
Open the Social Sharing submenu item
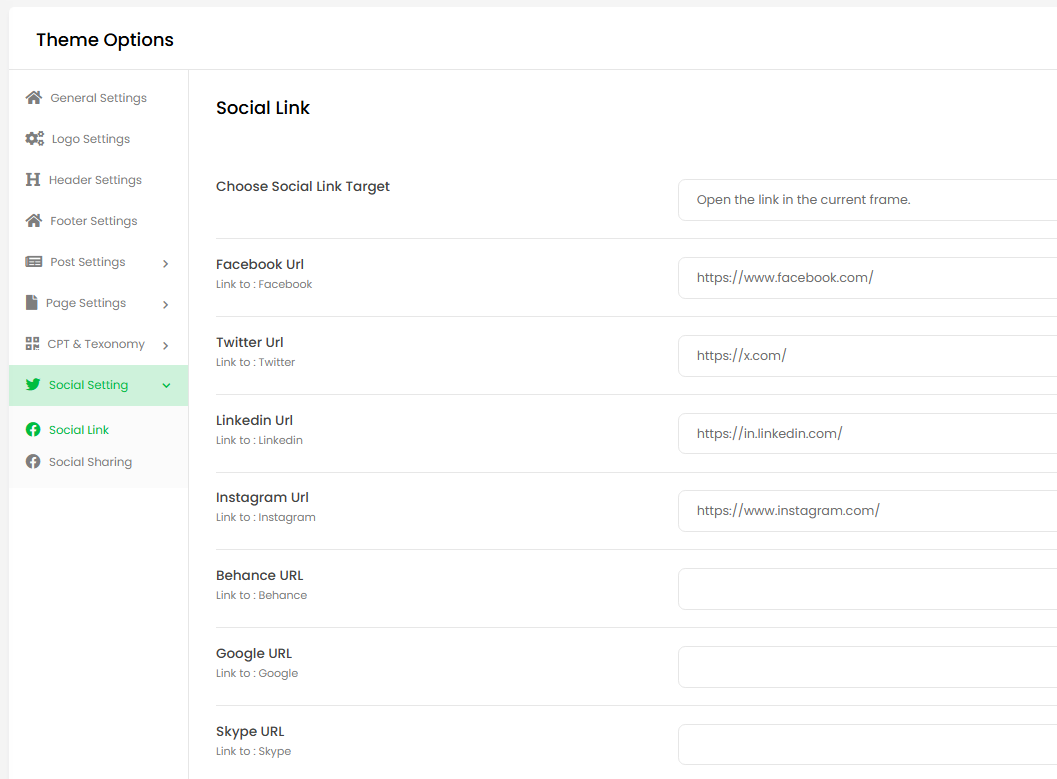click(x=90, y=462)
